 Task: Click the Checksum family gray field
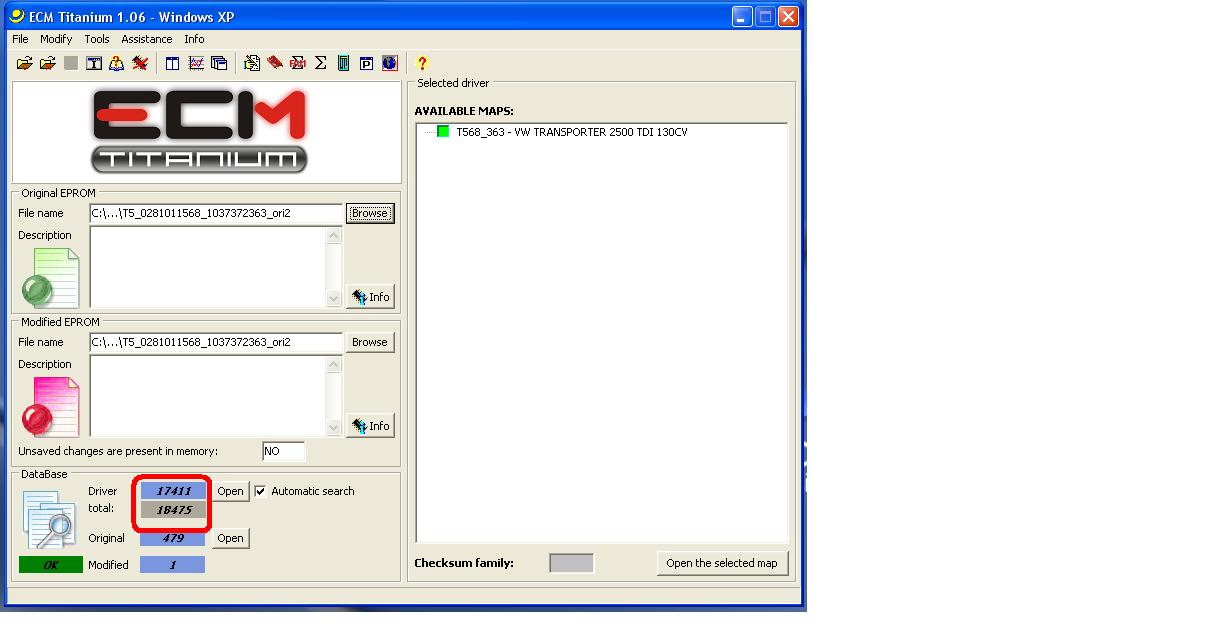pos(571,563)
